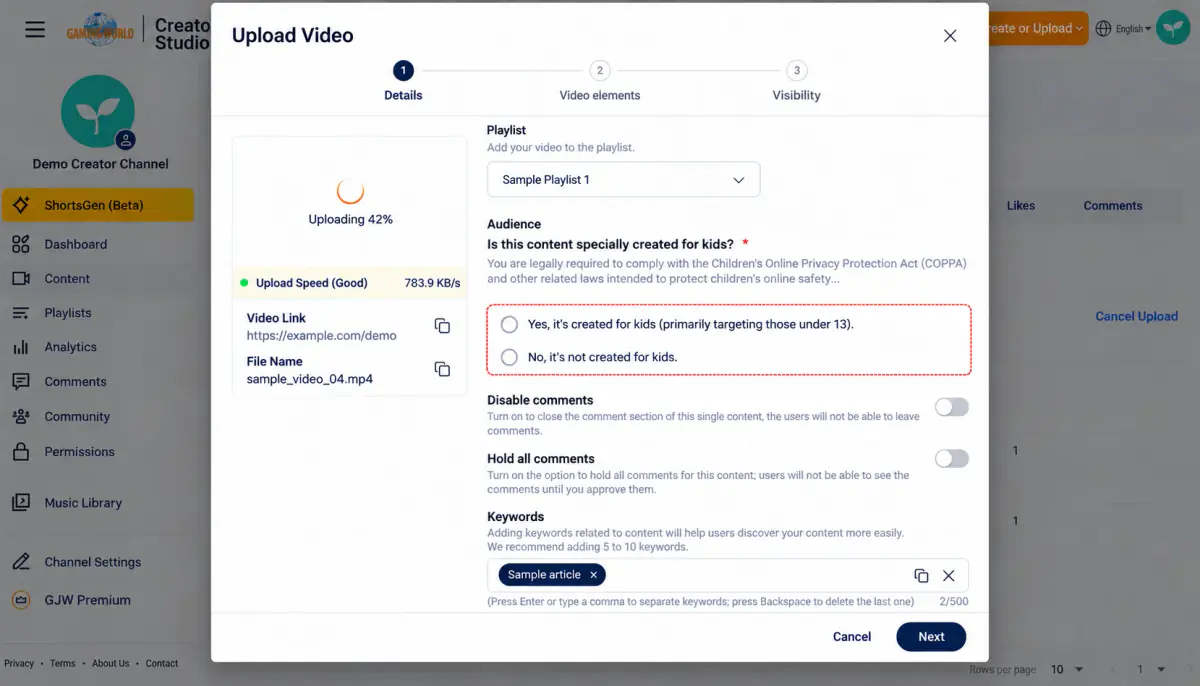
Task: Remove the Sample article keyword chip
Action: click(x=594, y=575)
